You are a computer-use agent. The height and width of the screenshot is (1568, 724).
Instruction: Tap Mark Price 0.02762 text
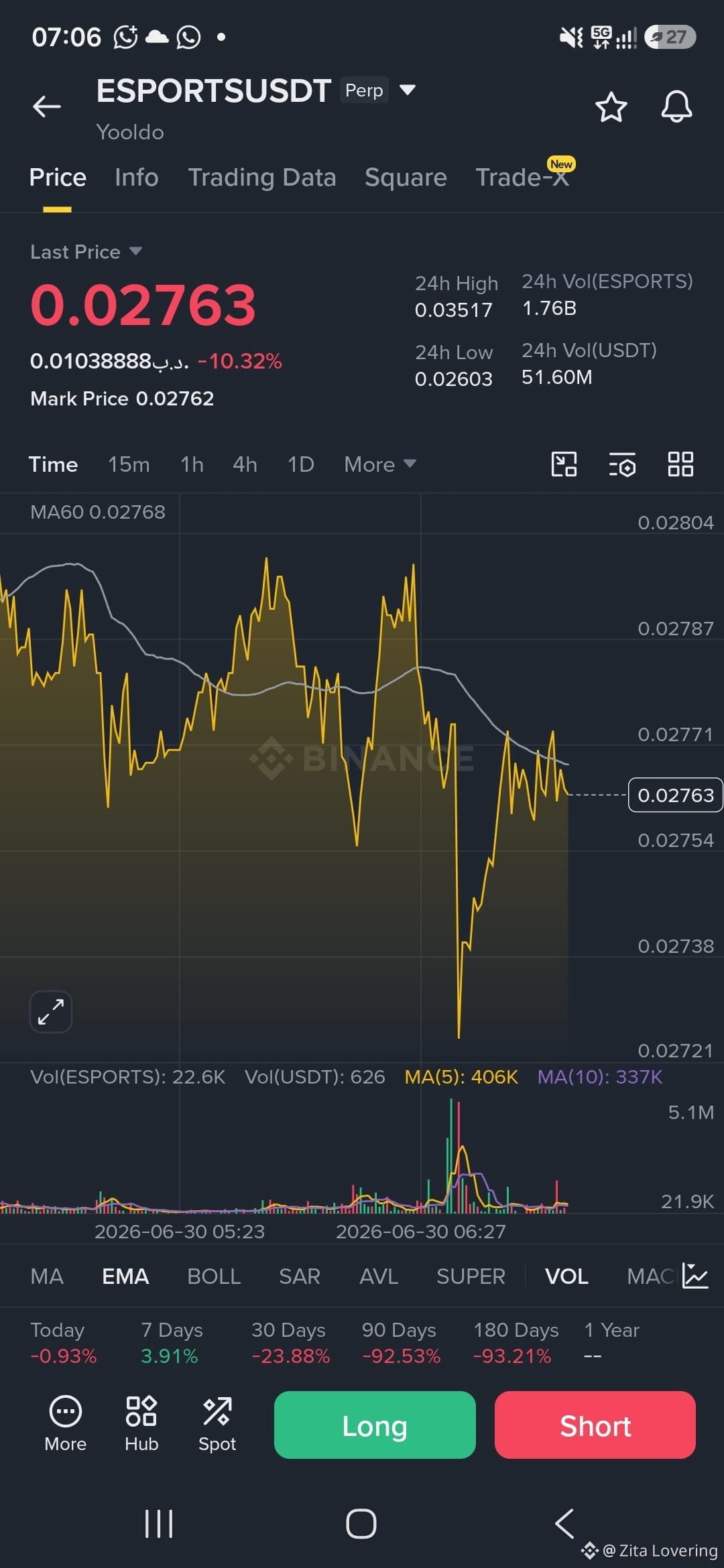point(122,399)
